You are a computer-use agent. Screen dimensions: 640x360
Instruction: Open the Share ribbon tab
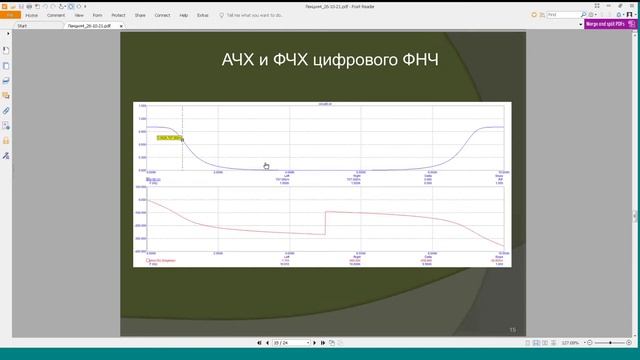point(140,15)
